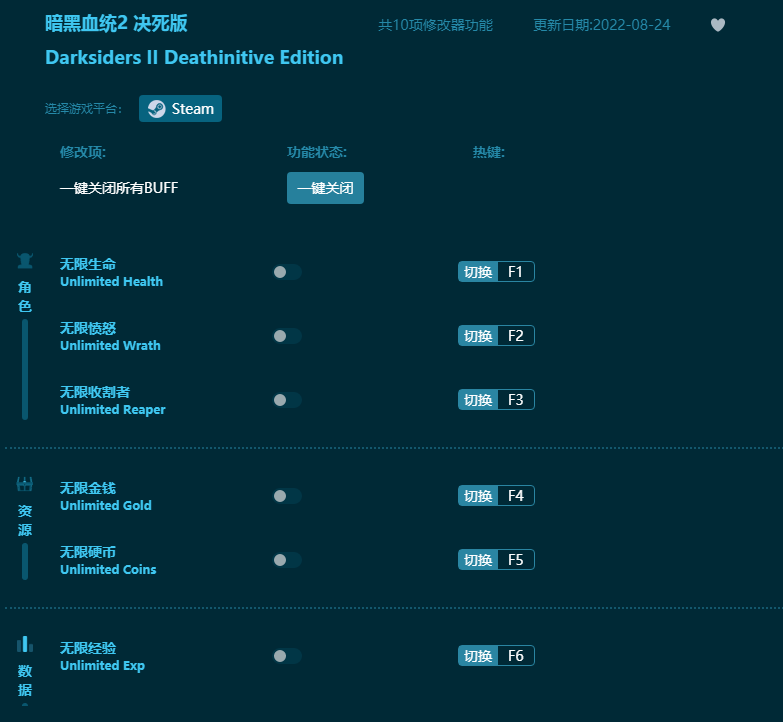This screenshot has width=783, height=722.
Task: Click the 无限收割者 Chinese label
Action: point(95,392)
